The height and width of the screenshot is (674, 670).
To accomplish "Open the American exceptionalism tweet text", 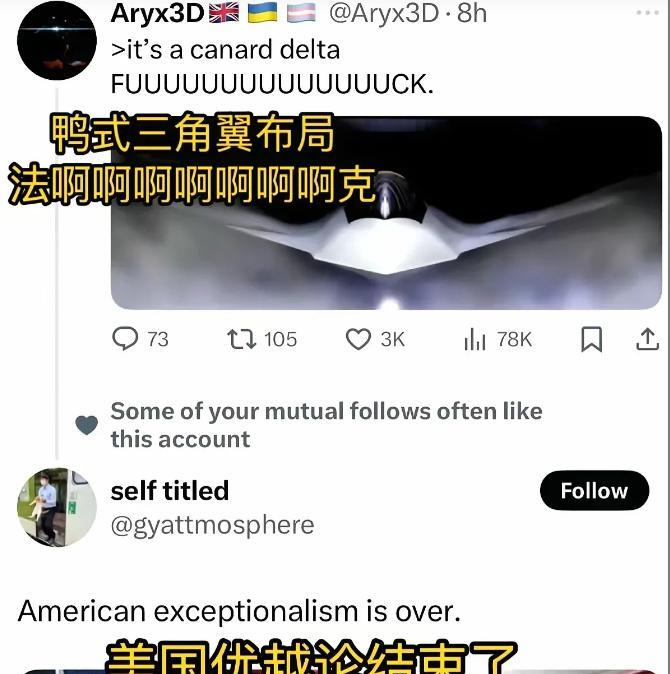I will point(239,611).
